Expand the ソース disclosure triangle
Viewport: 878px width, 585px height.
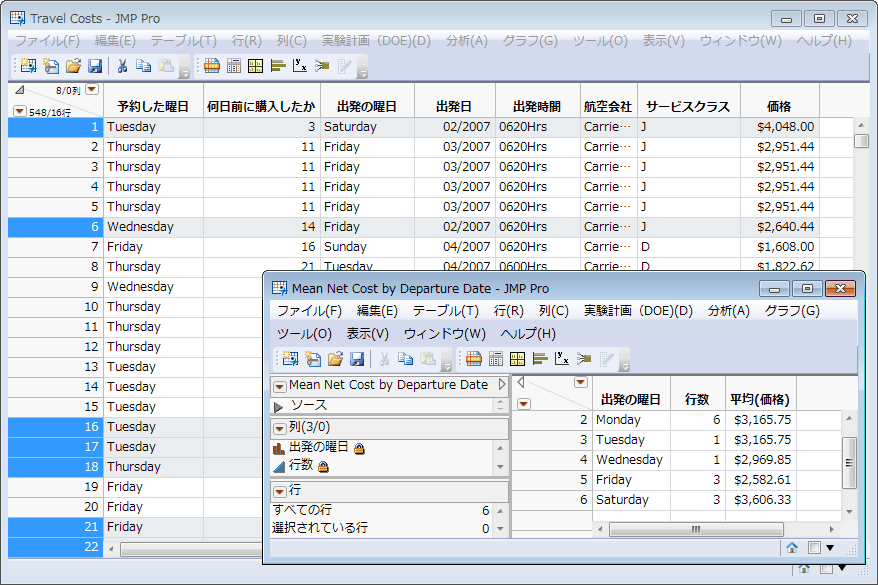point(279,406)
